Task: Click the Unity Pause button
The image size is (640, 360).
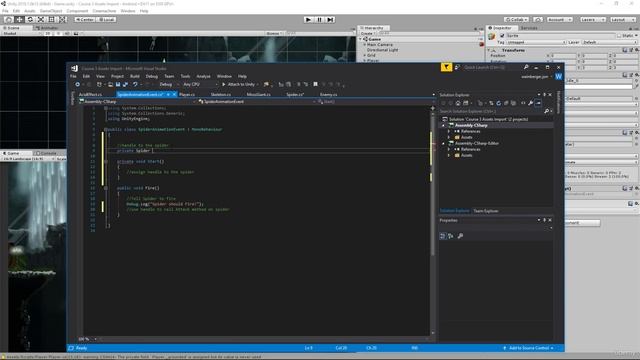Action: 320,20
